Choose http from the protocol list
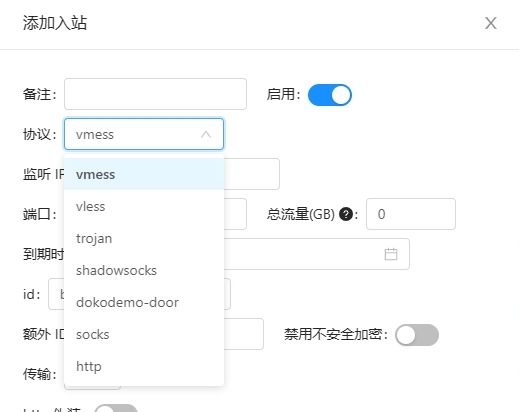The height and width of the screenshot is (412, 519). pos(144,366)
